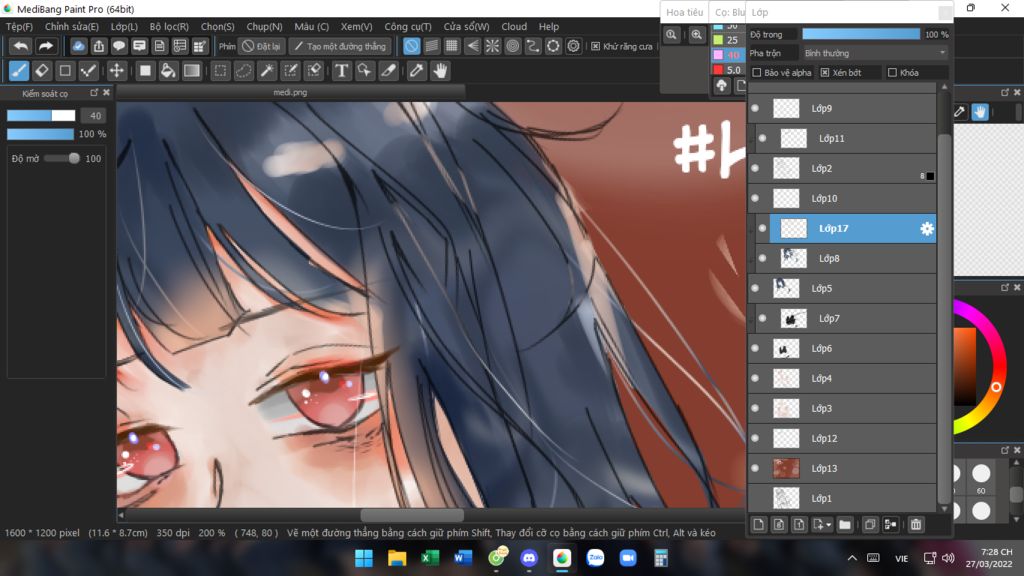Select the Hand pan tool
1024x576 pixels.
440,71
